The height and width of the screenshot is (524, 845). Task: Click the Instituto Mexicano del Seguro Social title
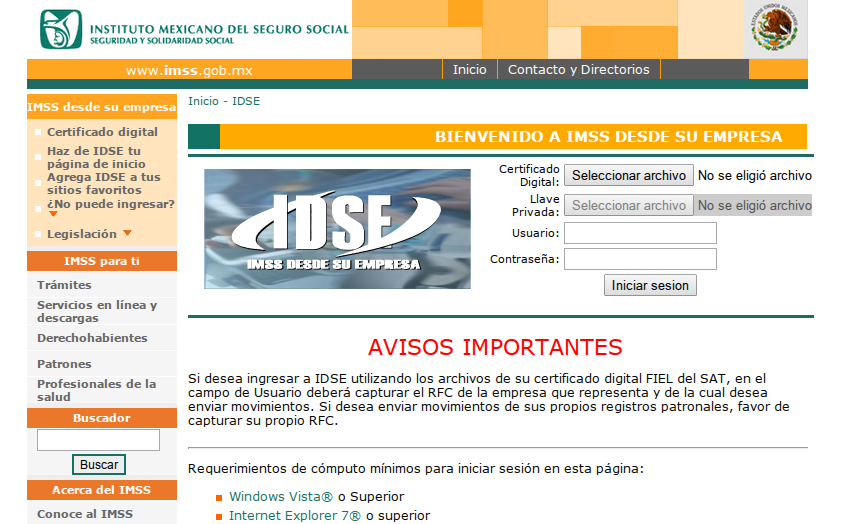coord(219,30)
